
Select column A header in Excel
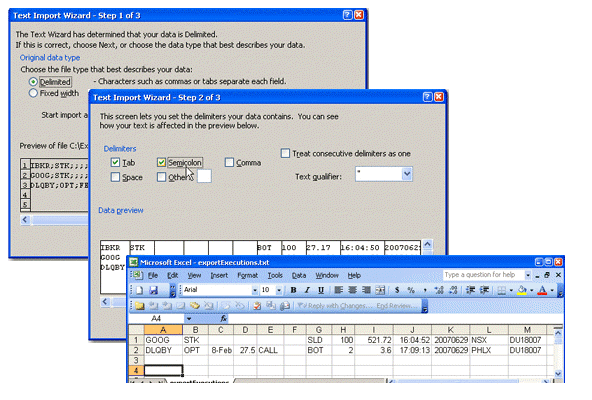[x=163, y=330]
